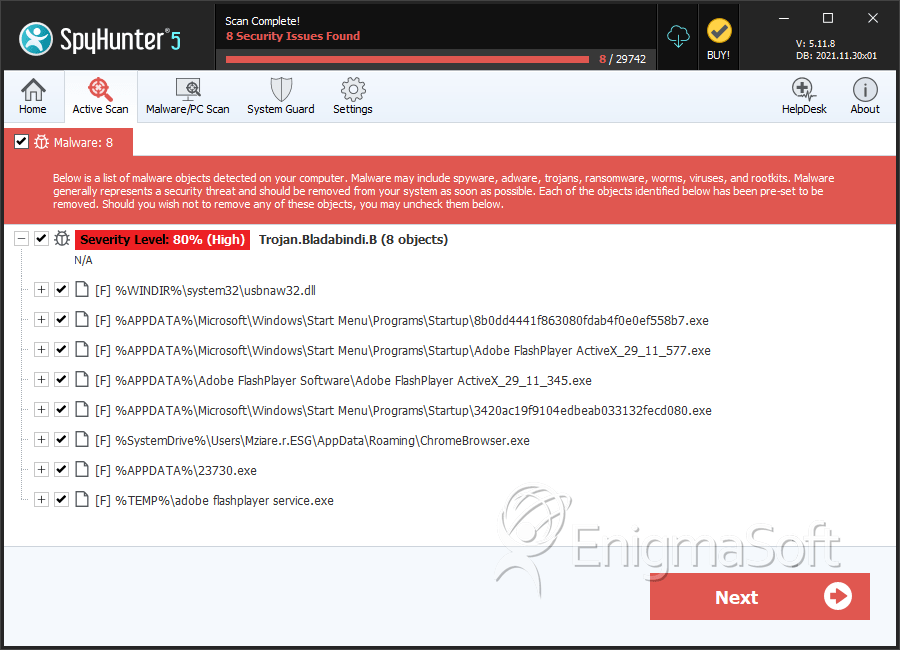Expand the %APPDATA%\23730.exe entry
Screen dimensions: 900x650
41,470
